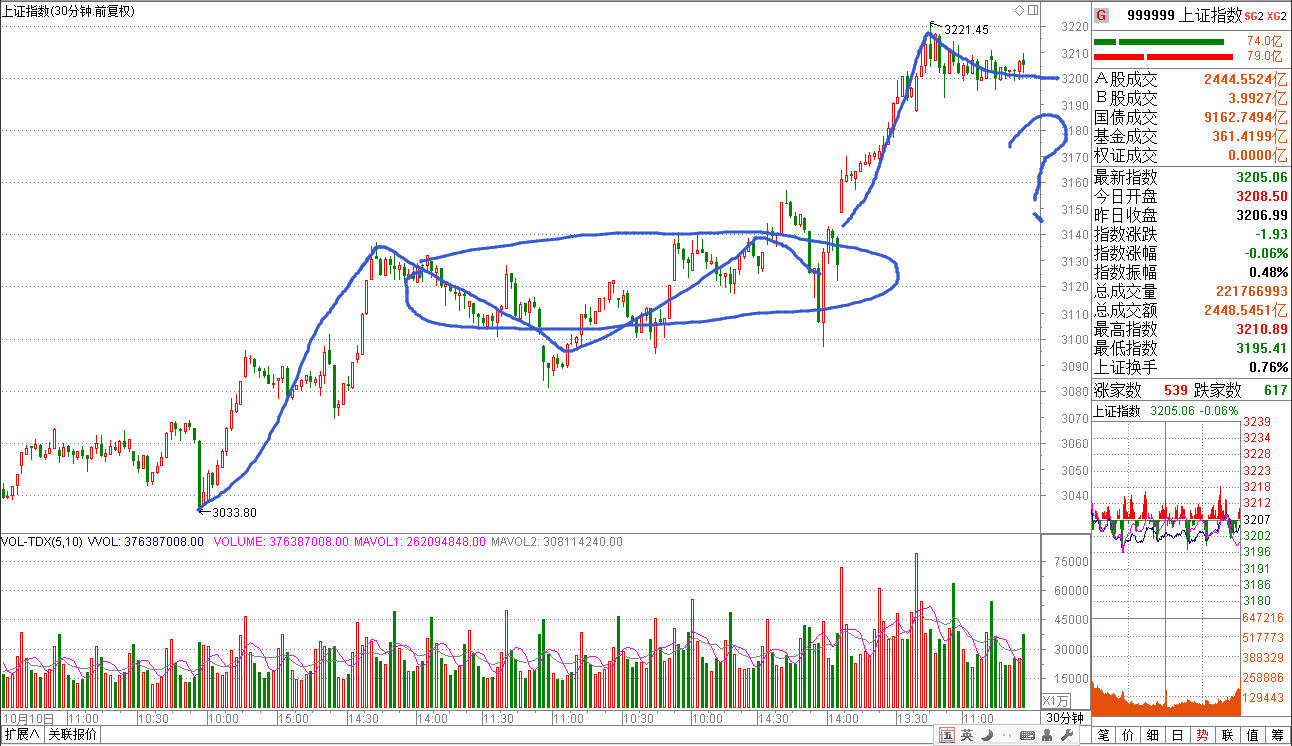Open the IME soft keyboard icon
This screenshot has width=1292, height=746.
[x=1025, y=736]
